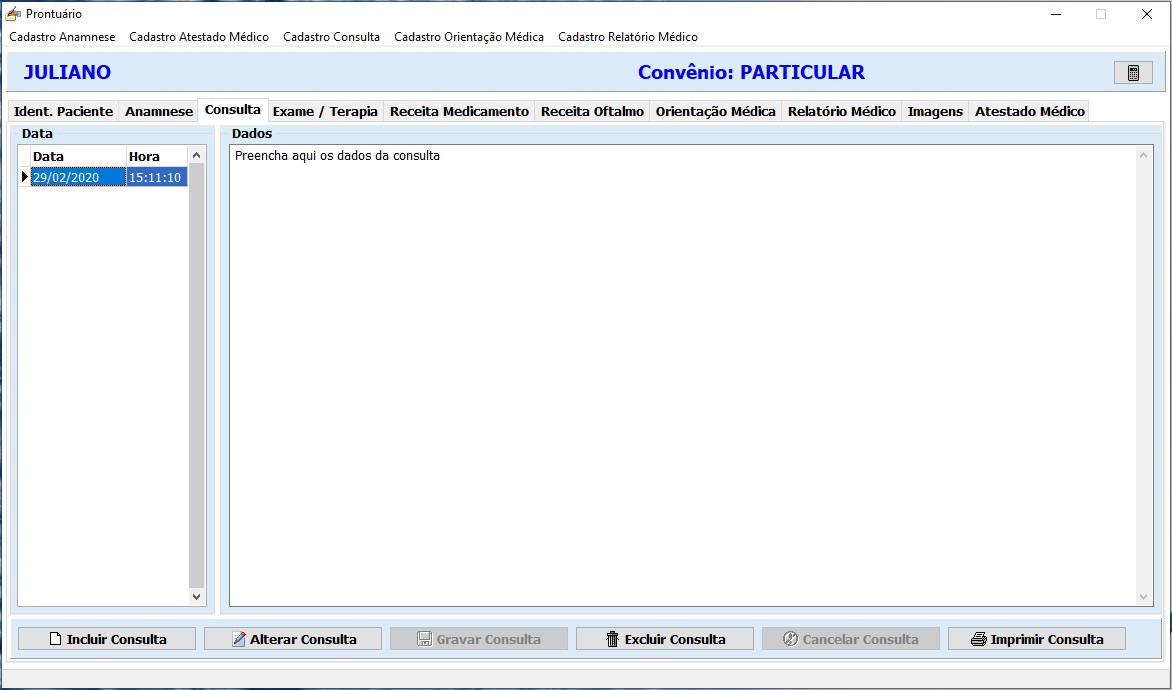Click the Hora column header
This screenshot has height=690, width=1172.
point(155,156)
